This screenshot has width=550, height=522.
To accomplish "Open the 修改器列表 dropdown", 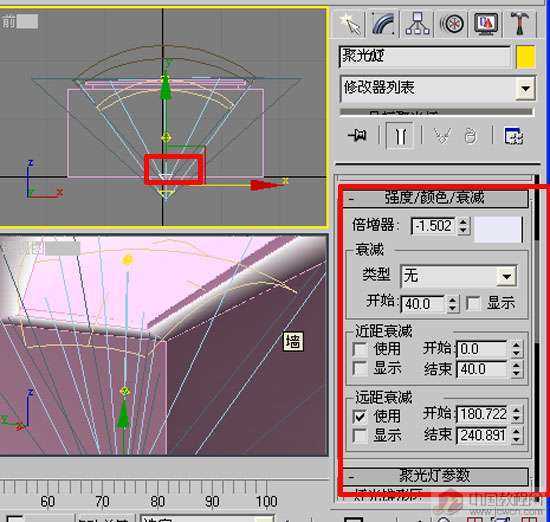I will pyautogui.click(x=525, y=88).
